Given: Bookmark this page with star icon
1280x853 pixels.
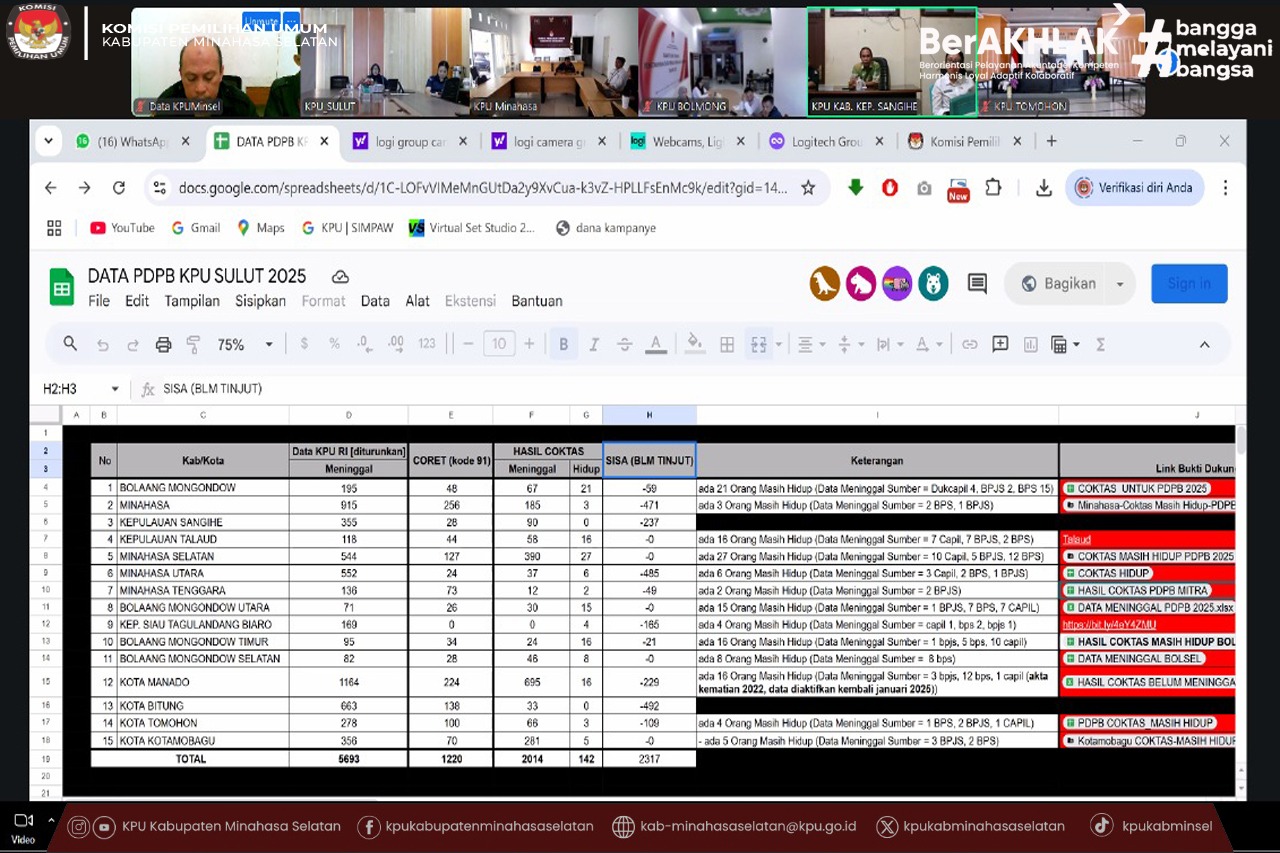Looking at the screenshot, I should pyautogui.click(x=808, y=188).
